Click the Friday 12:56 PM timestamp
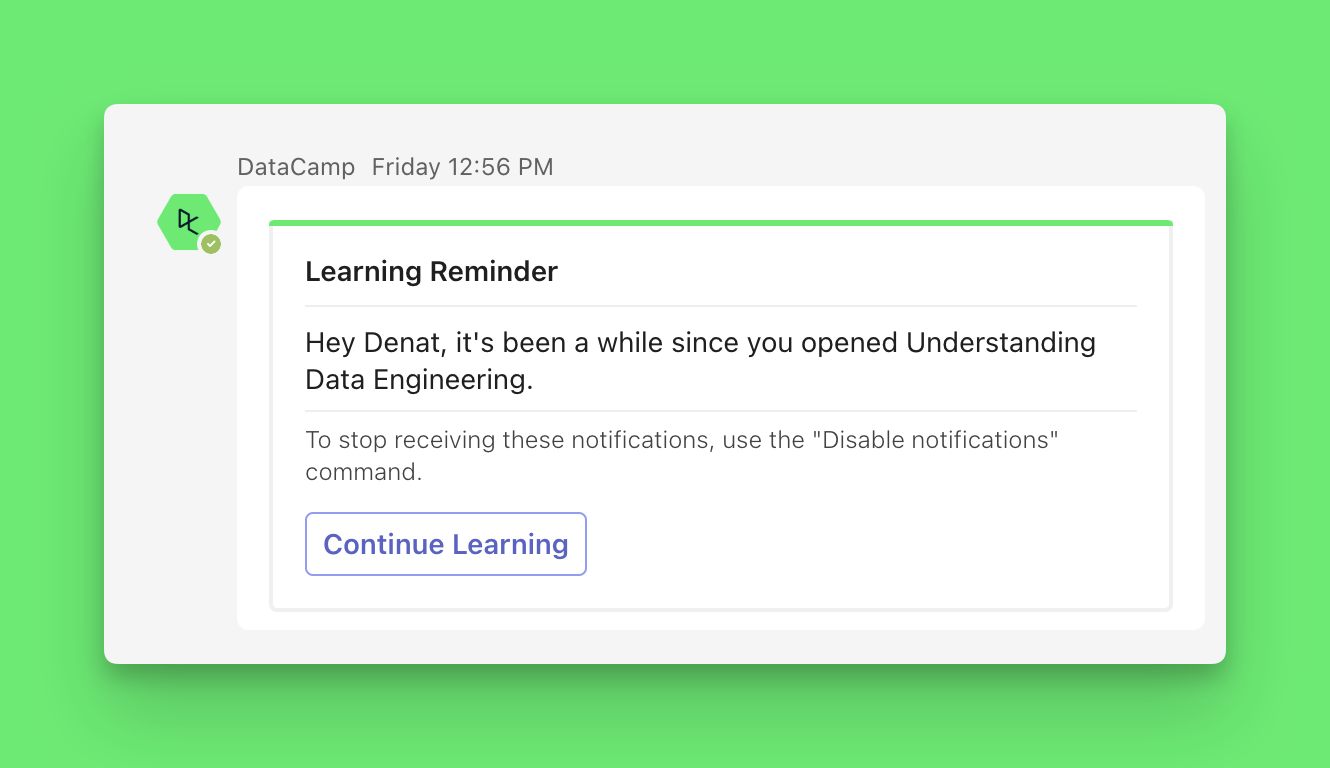Screen dimensions: 1330x768 [x=462, y=167]
